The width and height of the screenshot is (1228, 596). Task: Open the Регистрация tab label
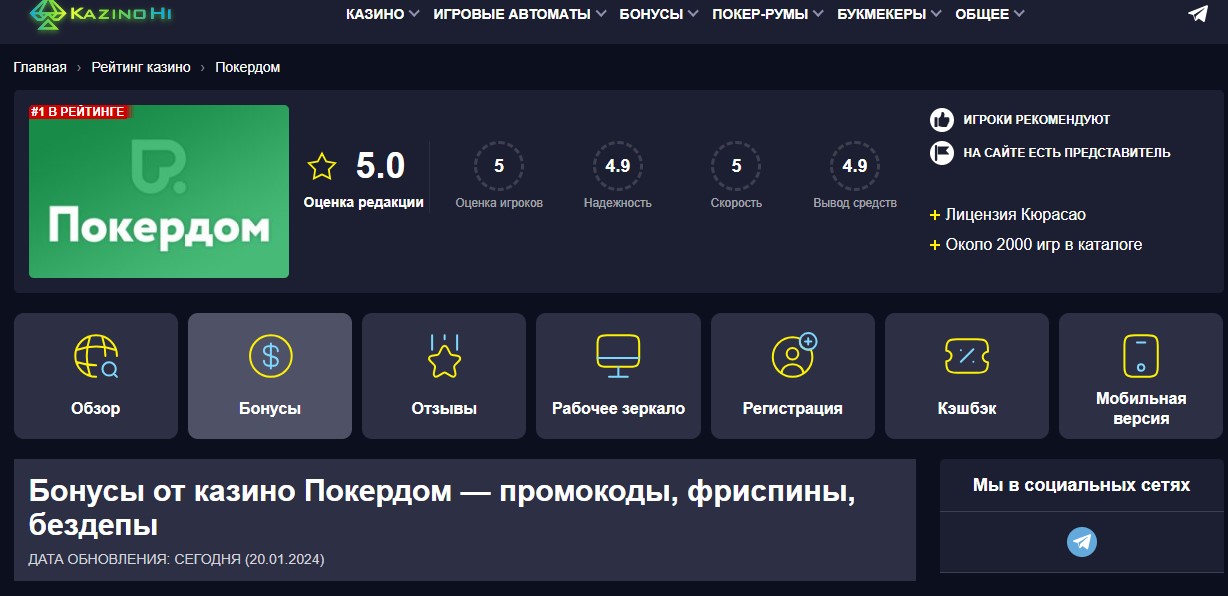coord(793,408)
